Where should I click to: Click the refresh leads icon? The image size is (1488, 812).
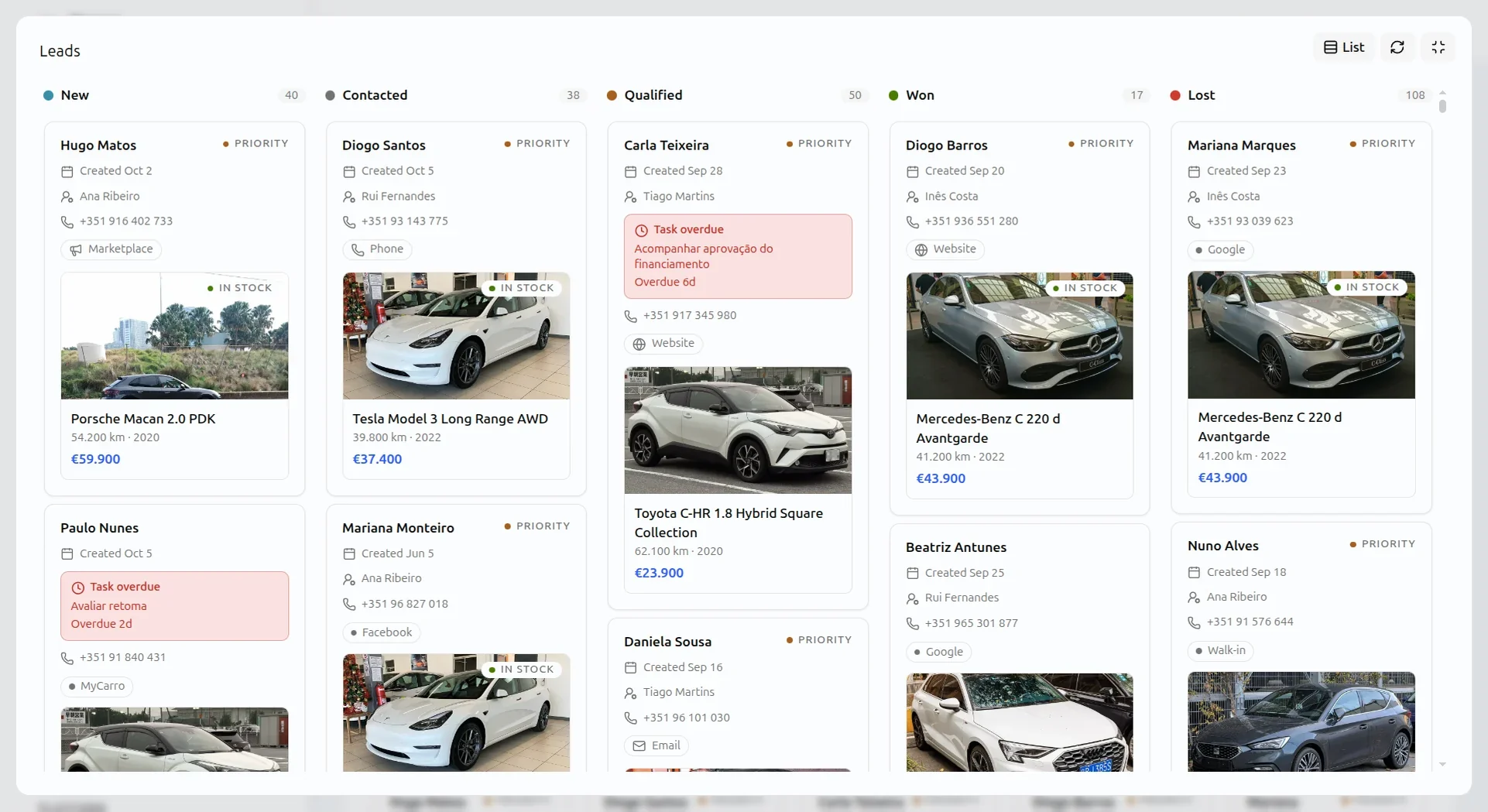pos(1397,47)
